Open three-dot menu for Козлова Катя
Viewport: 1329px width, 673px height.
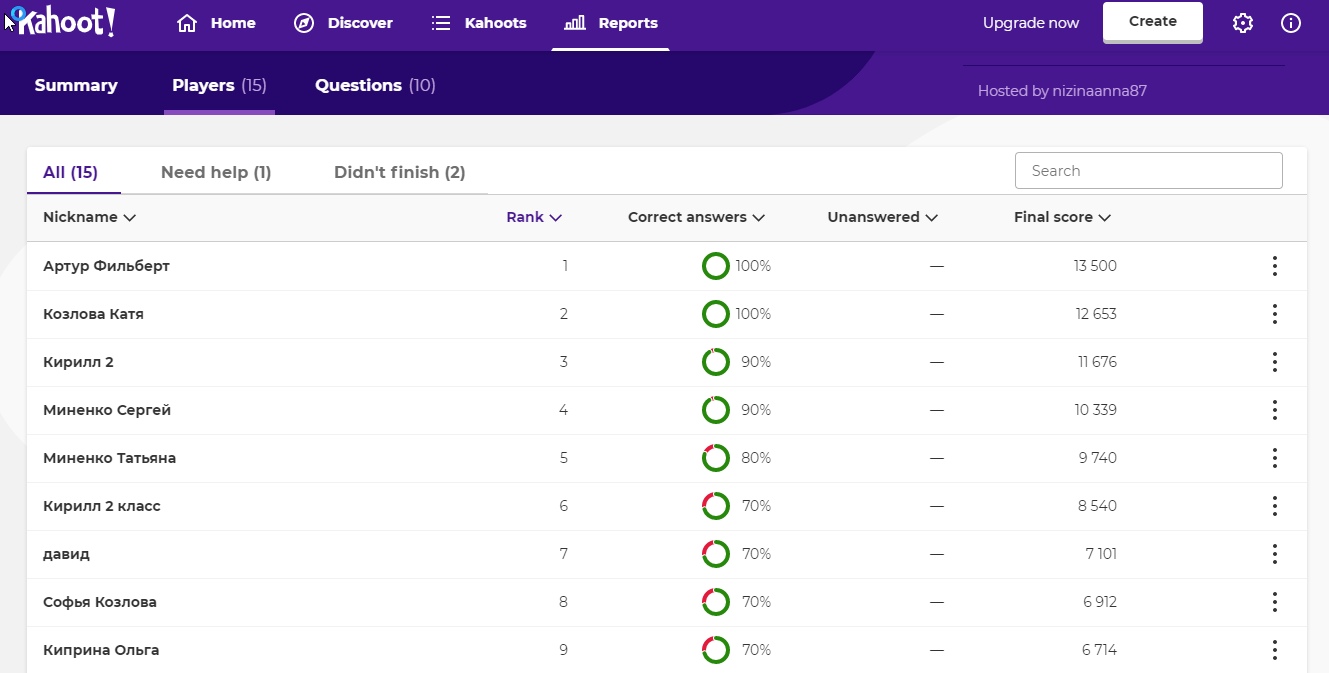click(1274, 314)
